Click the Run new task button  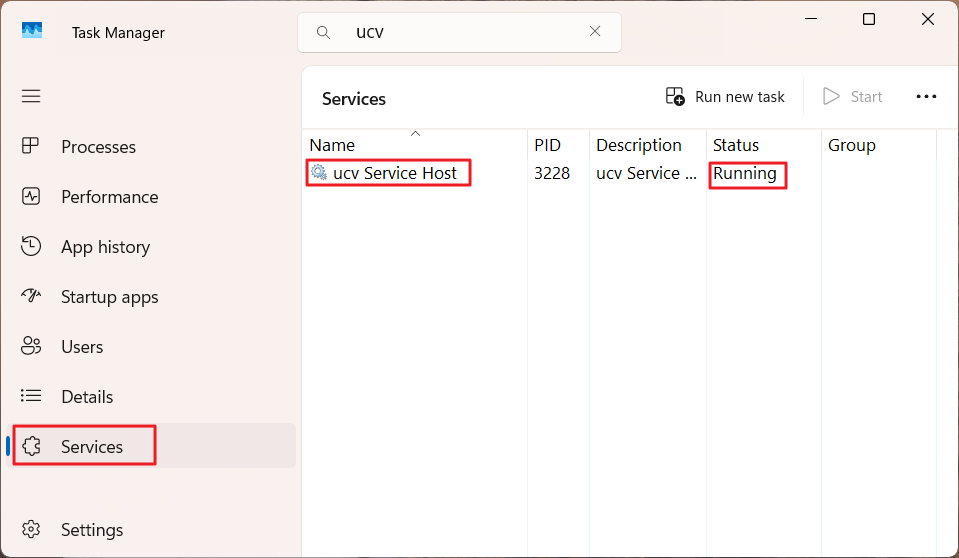click(x=725, y=97)
